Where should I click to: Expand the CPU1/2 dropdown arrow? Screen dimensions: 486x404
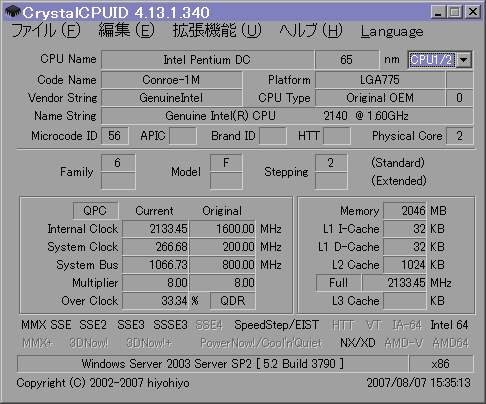click(464, 60)
